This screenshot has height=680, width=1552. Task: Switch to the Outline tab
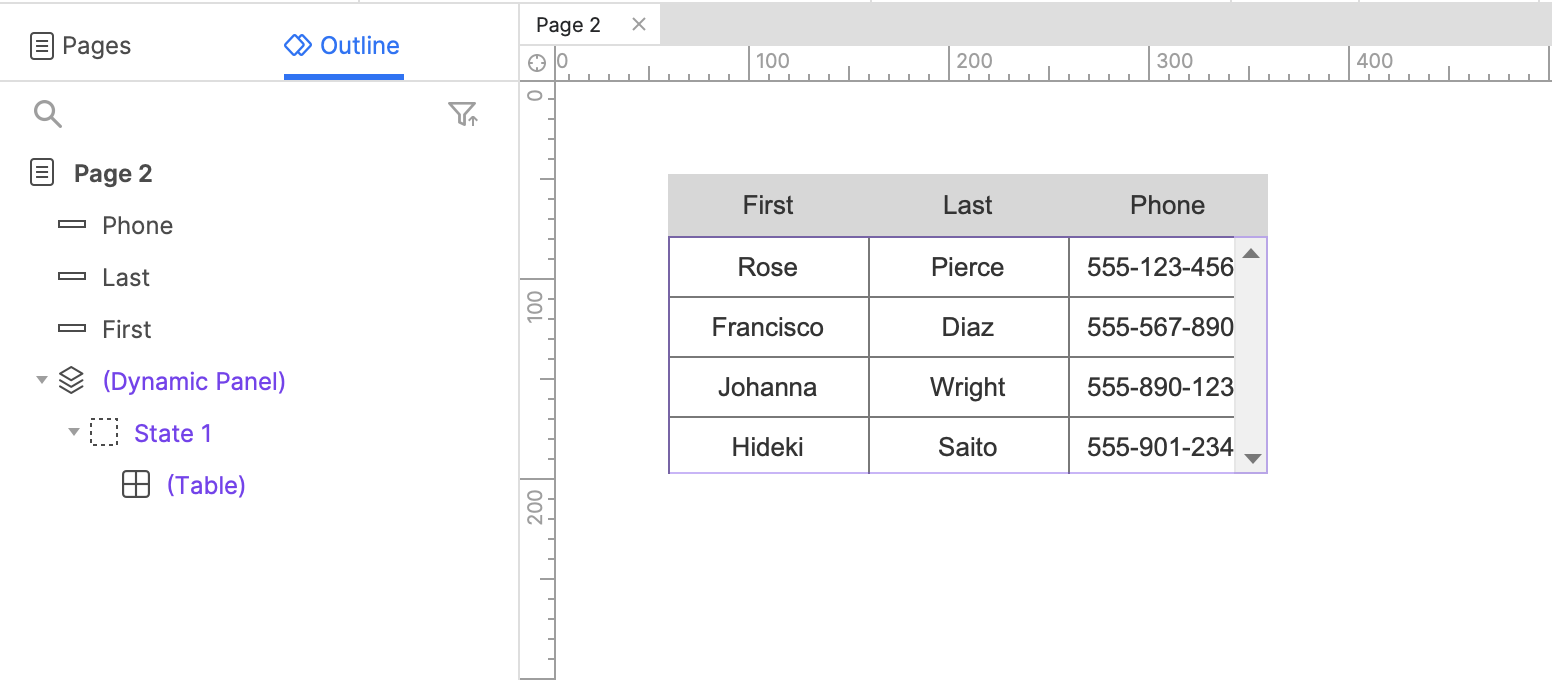click(343, 46)
